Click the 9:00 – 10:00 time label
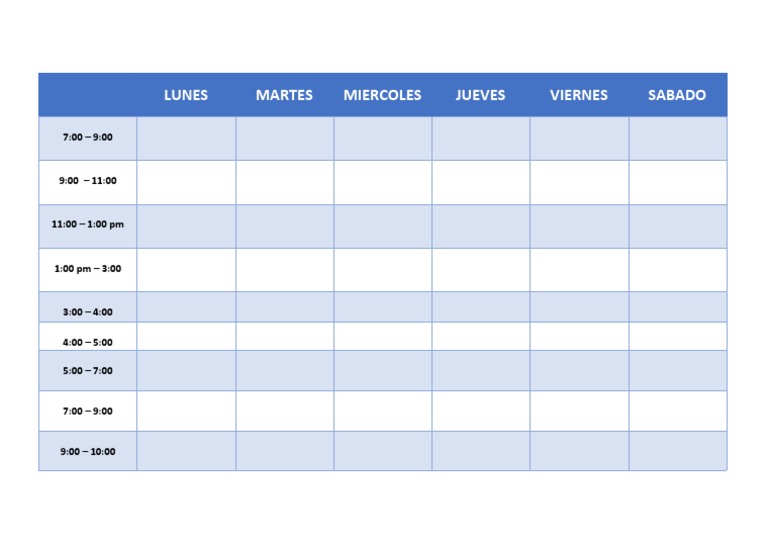The height and width of the screenshot is (543, 768). coord(88,451)
